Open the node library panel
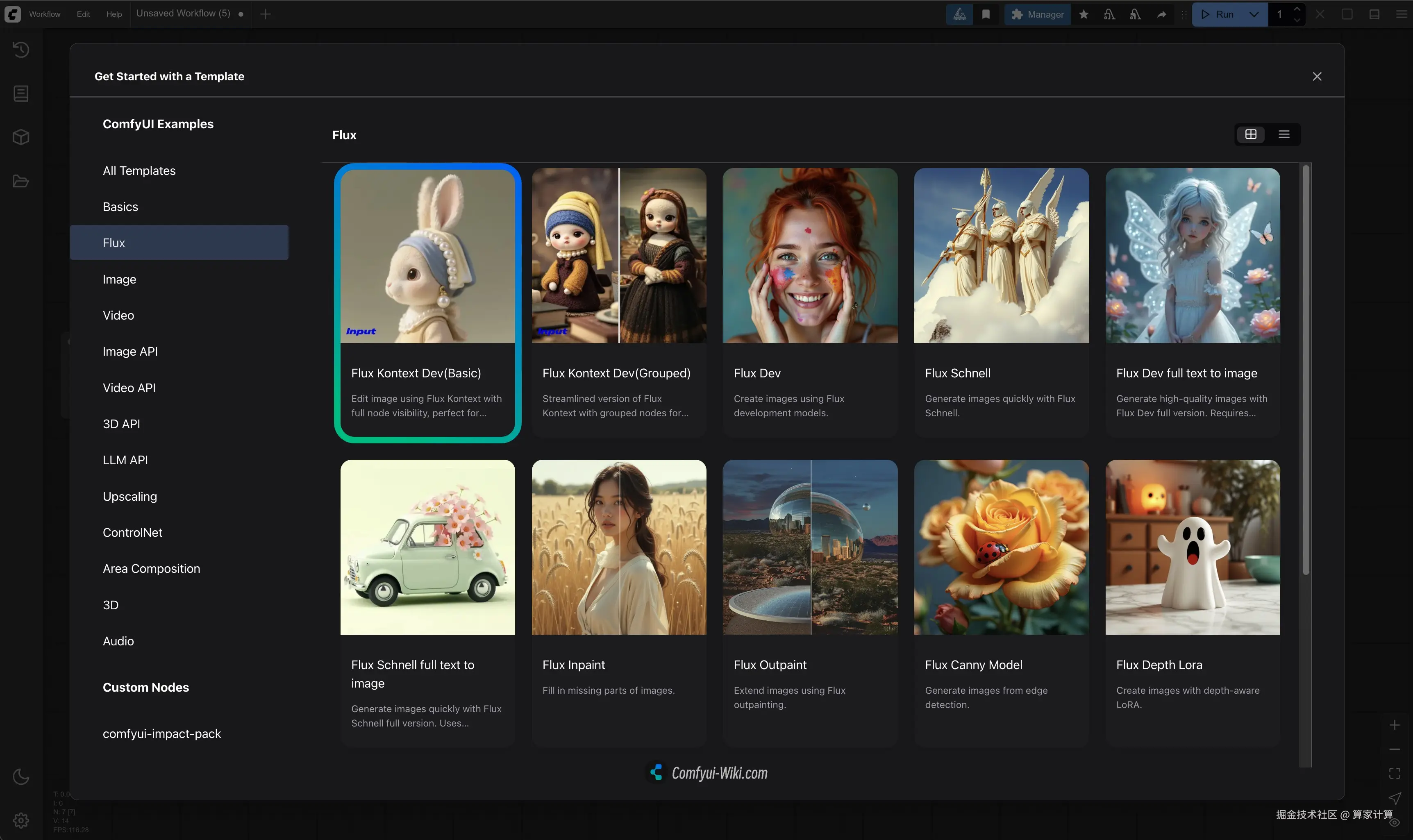This screenshot has height=840, width=1413. 21,93
